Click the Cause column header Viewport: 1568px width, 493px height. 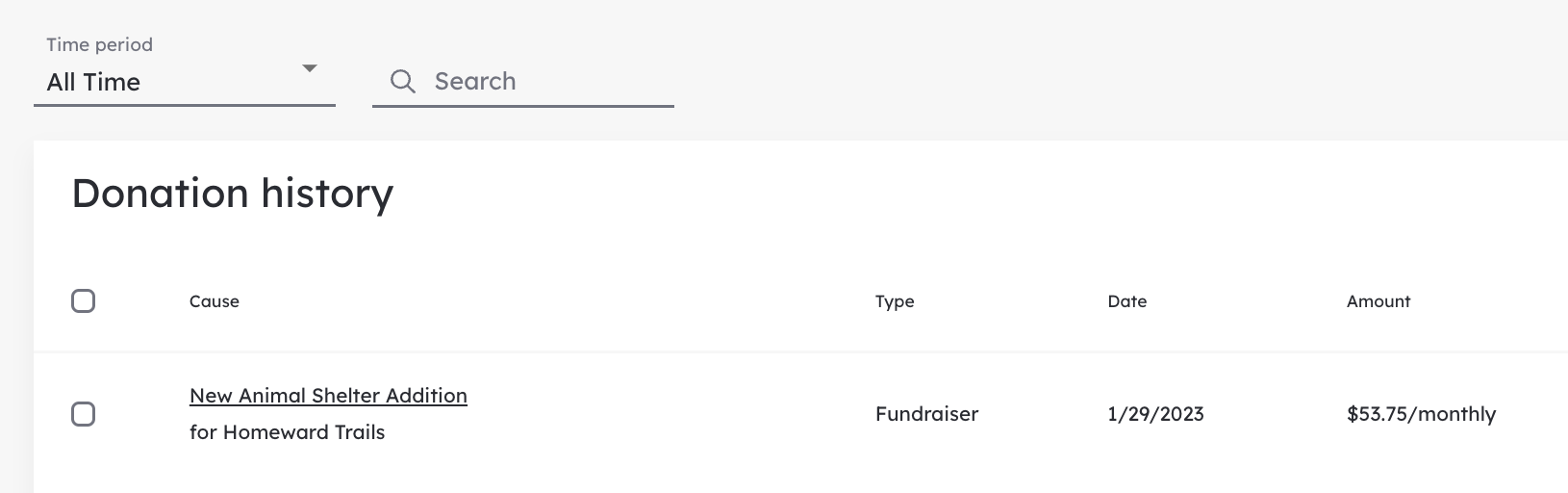215,301
